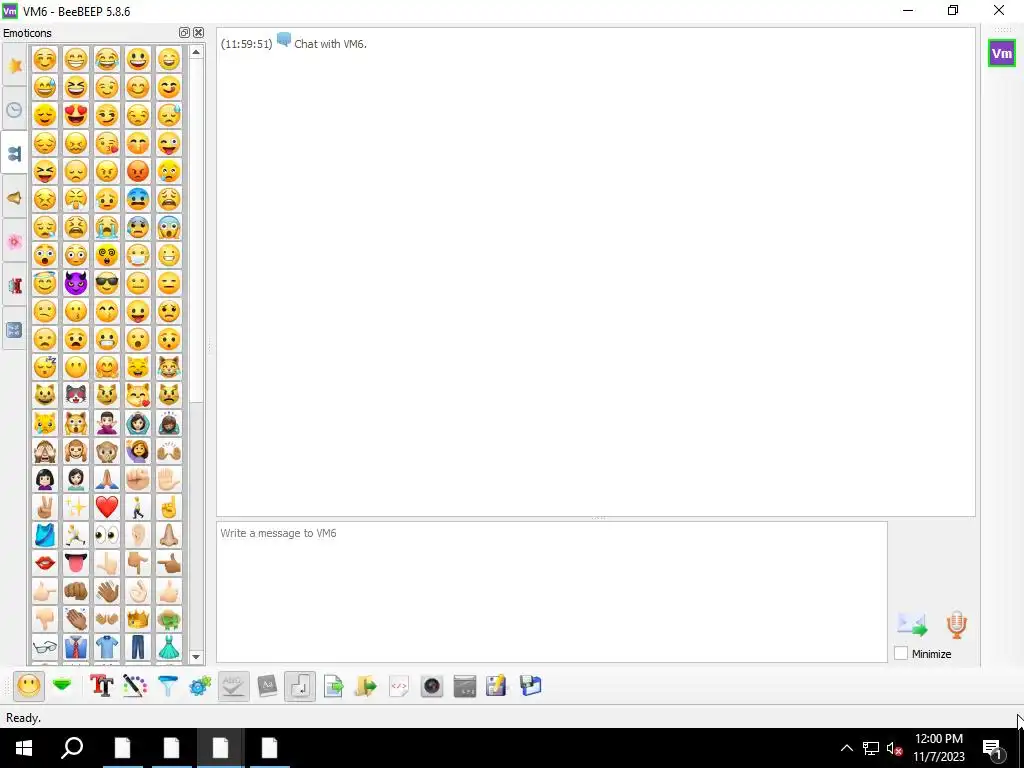This screenshot has height=768, width=1024.
Task: Insert the heart eyes emoji
Action: (x=76, y=115)
